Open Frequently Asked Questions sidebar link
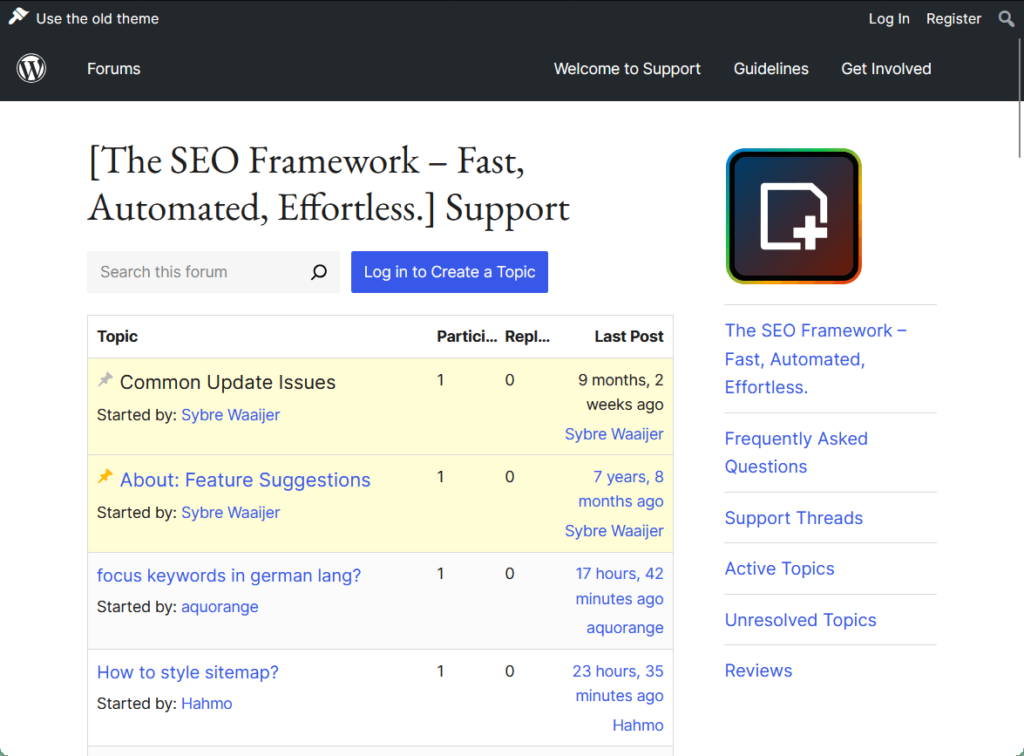This screenshot has height=756, width=1024. 796,452
